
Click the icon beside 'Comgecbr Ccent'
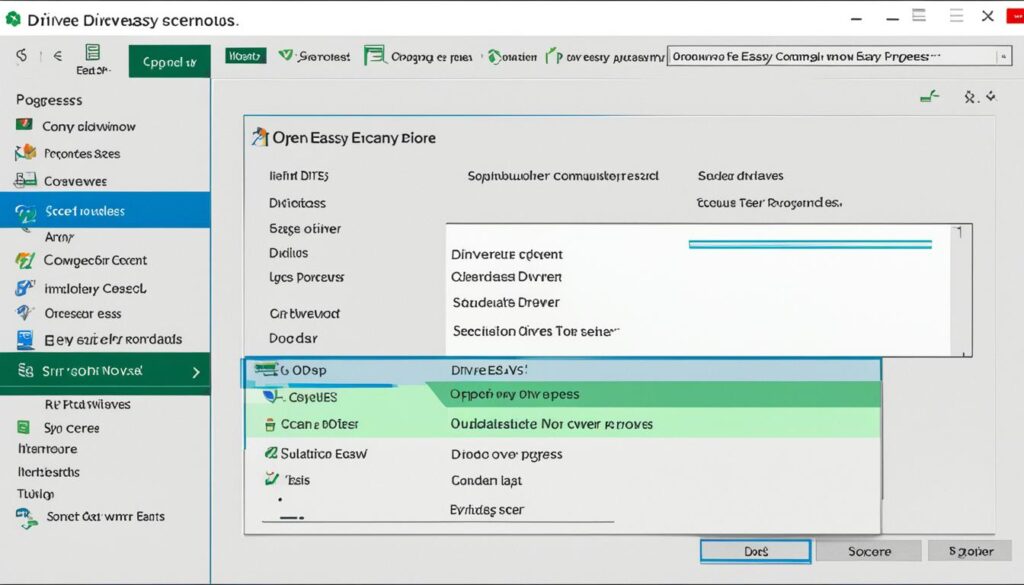point(25,261)
